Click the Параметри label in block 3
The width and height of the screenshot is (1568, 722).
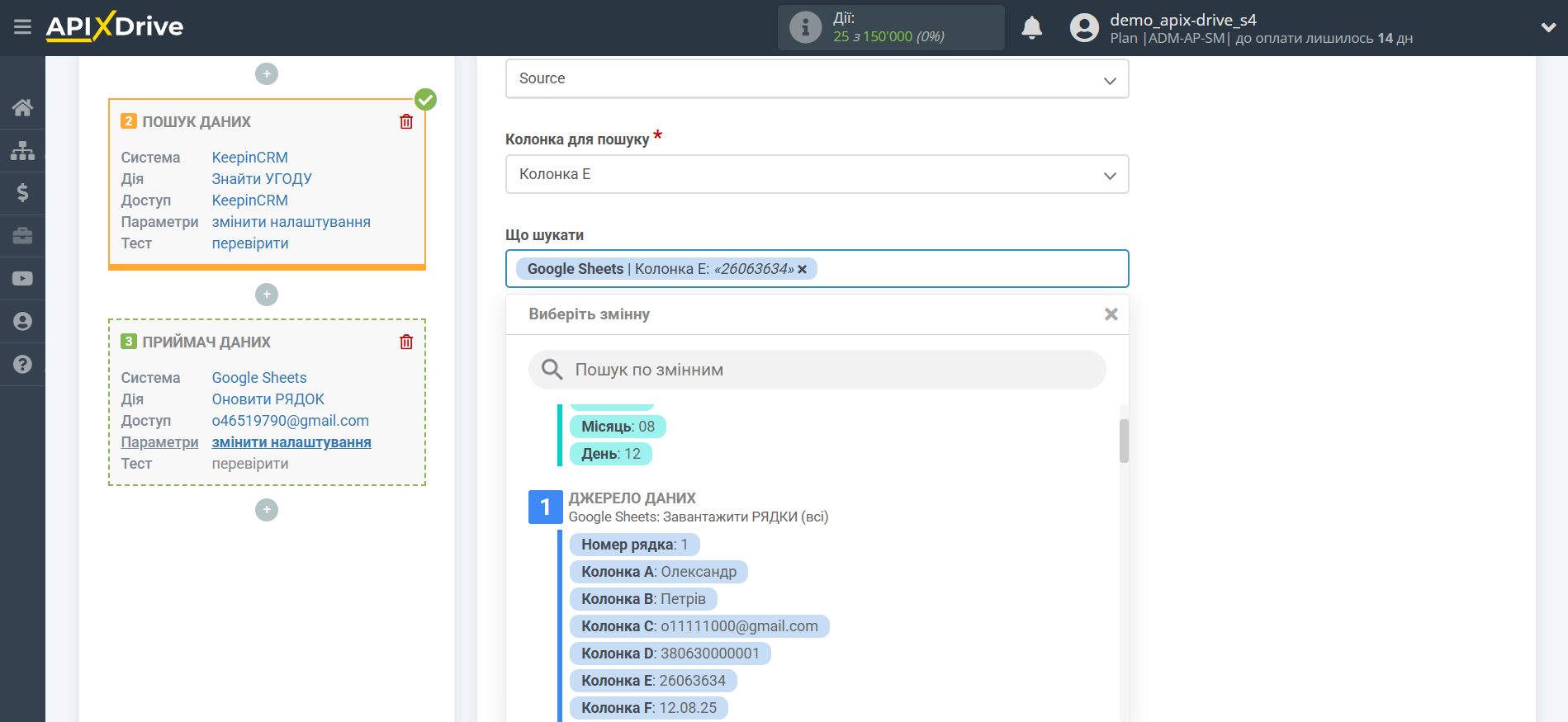point(159,442)
